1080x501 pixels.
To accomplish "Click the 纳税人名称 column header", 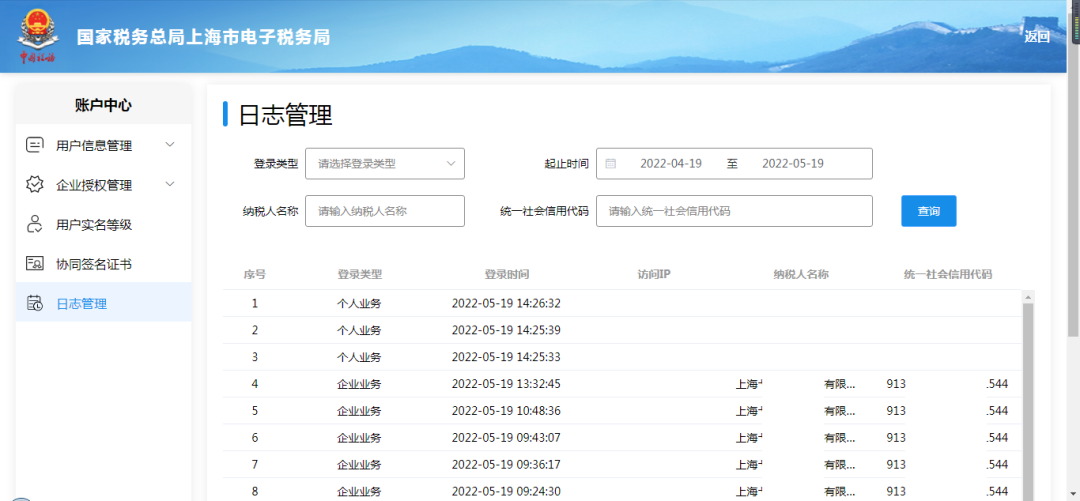I will (x=801, y=274).
